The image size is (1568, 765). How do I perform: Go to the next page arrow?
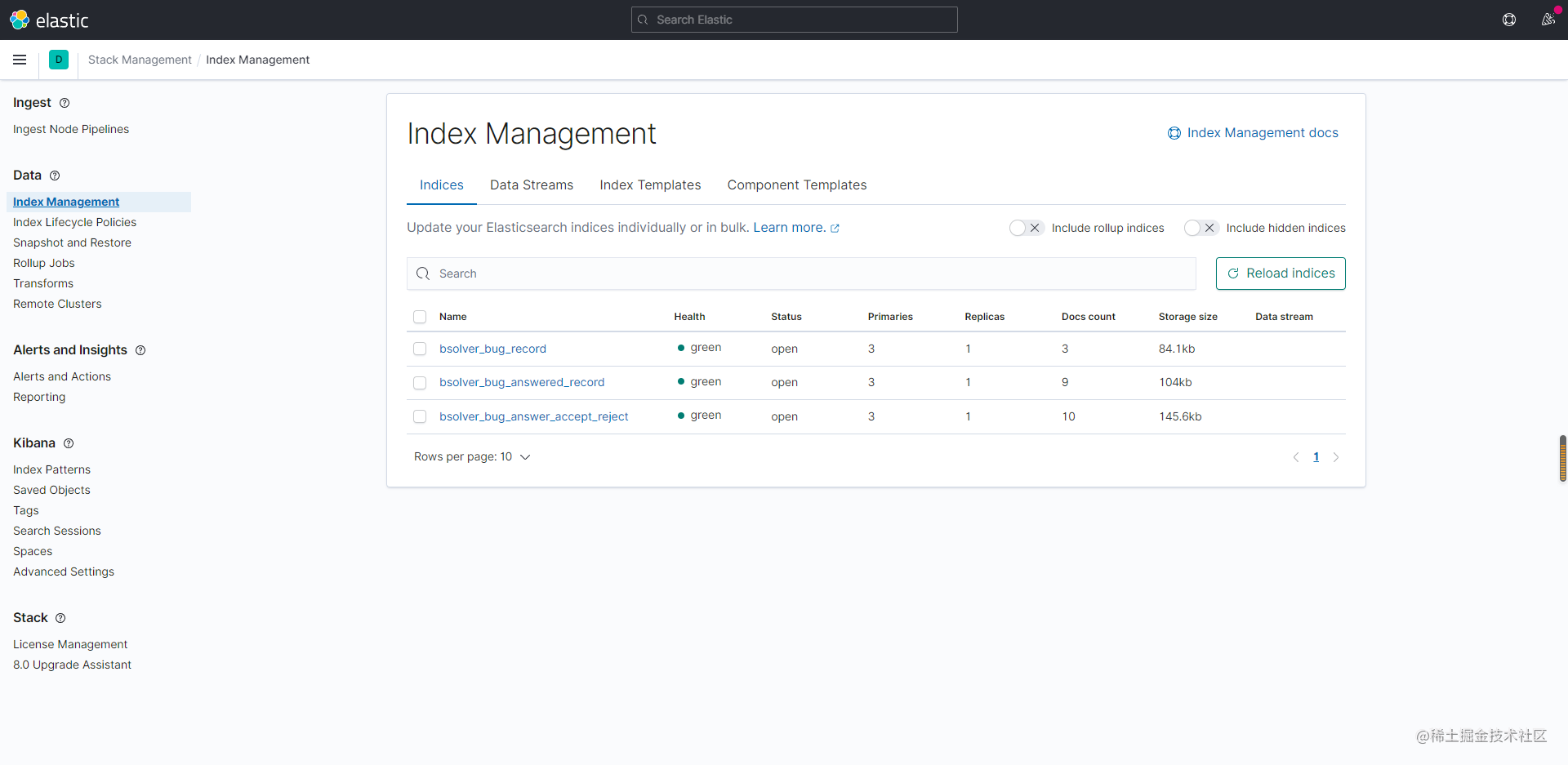pyautogui.click(x=1336, y=457)
